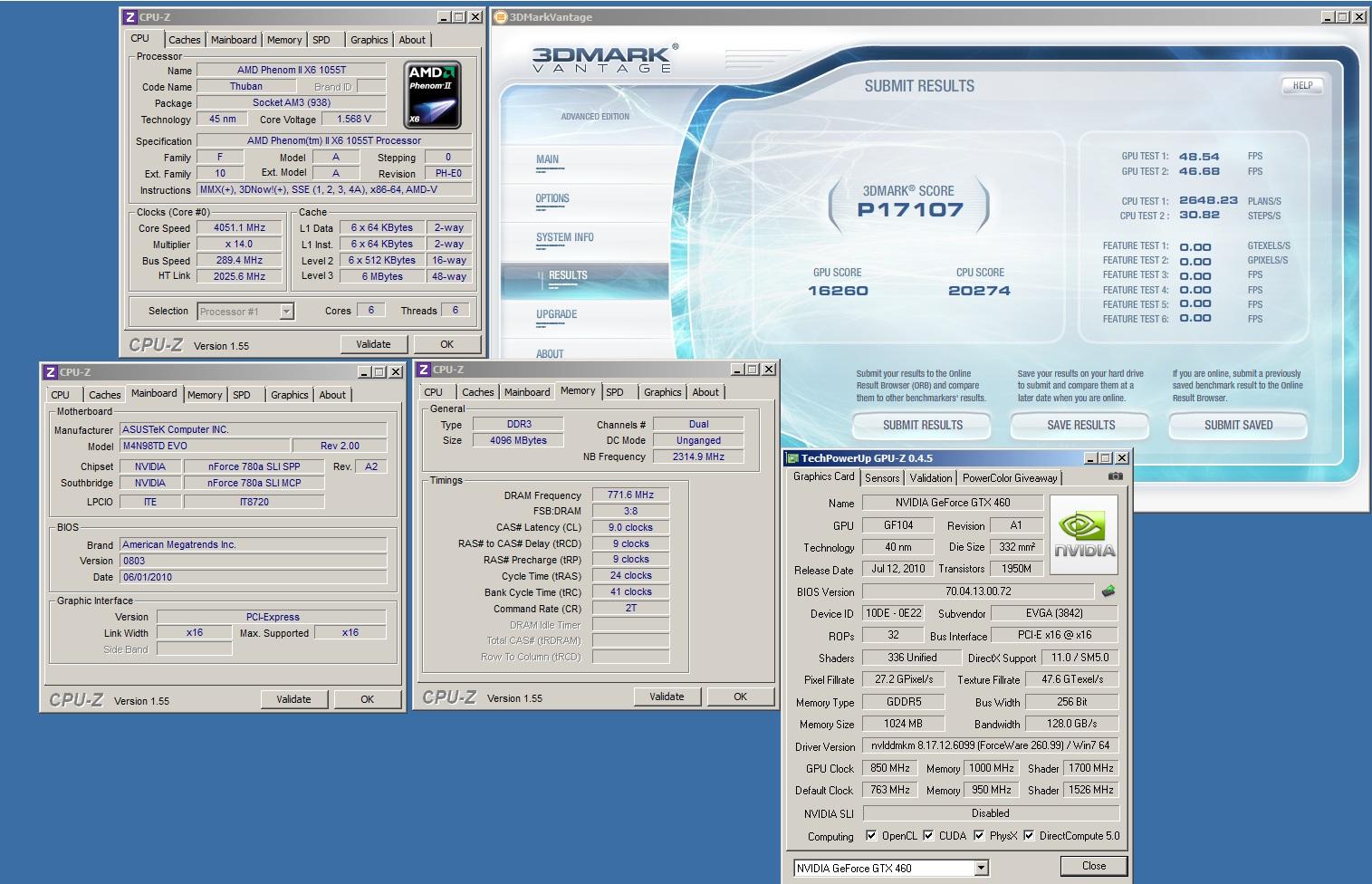The height and width of the screenshot is (884, 1372).
Task: Click Validate in the Memory CPU-Z window
Action: [x=667, y=697]
